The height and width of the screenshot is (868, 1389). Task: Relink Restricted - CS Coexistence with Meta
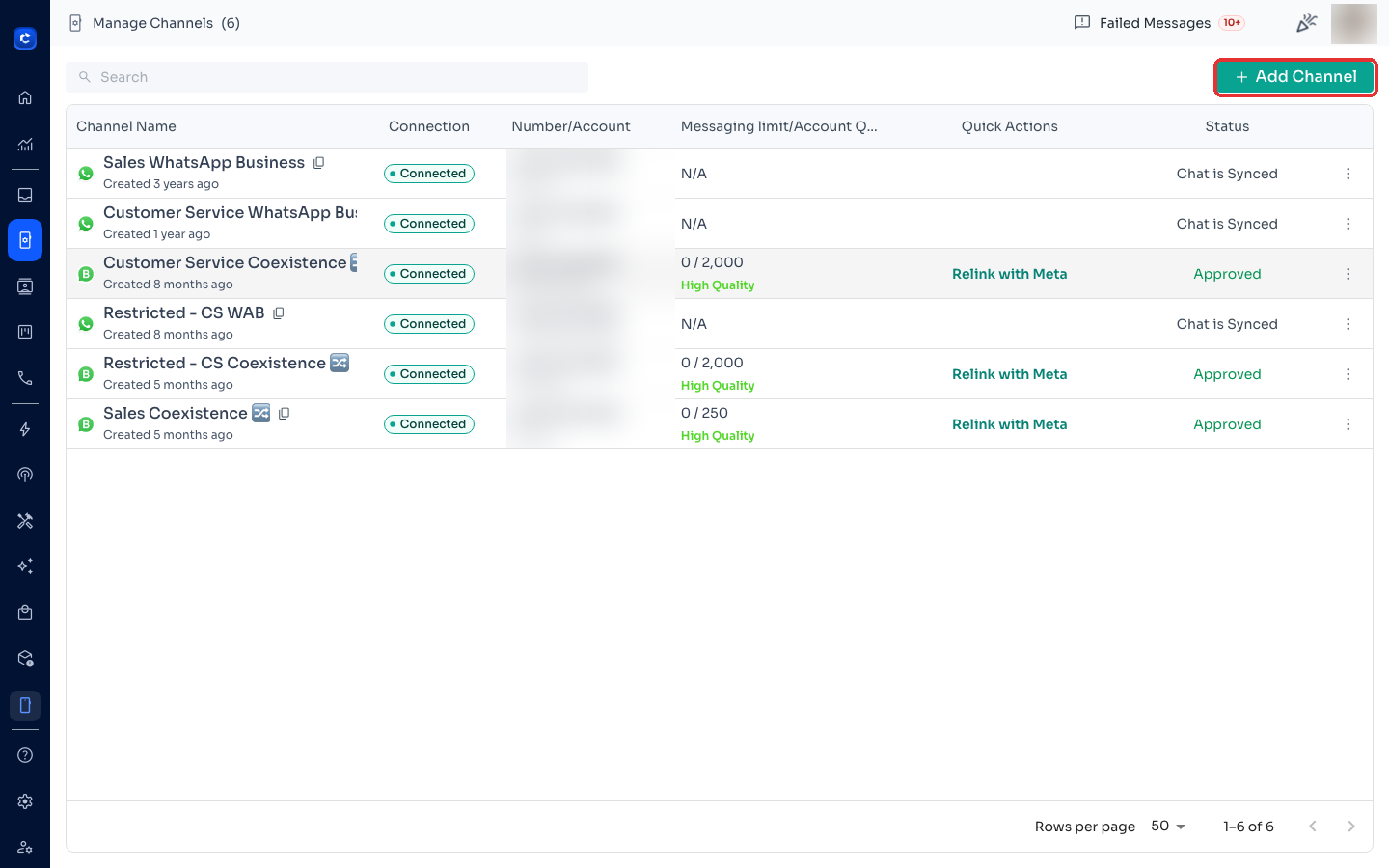[x=1010, y=374]
